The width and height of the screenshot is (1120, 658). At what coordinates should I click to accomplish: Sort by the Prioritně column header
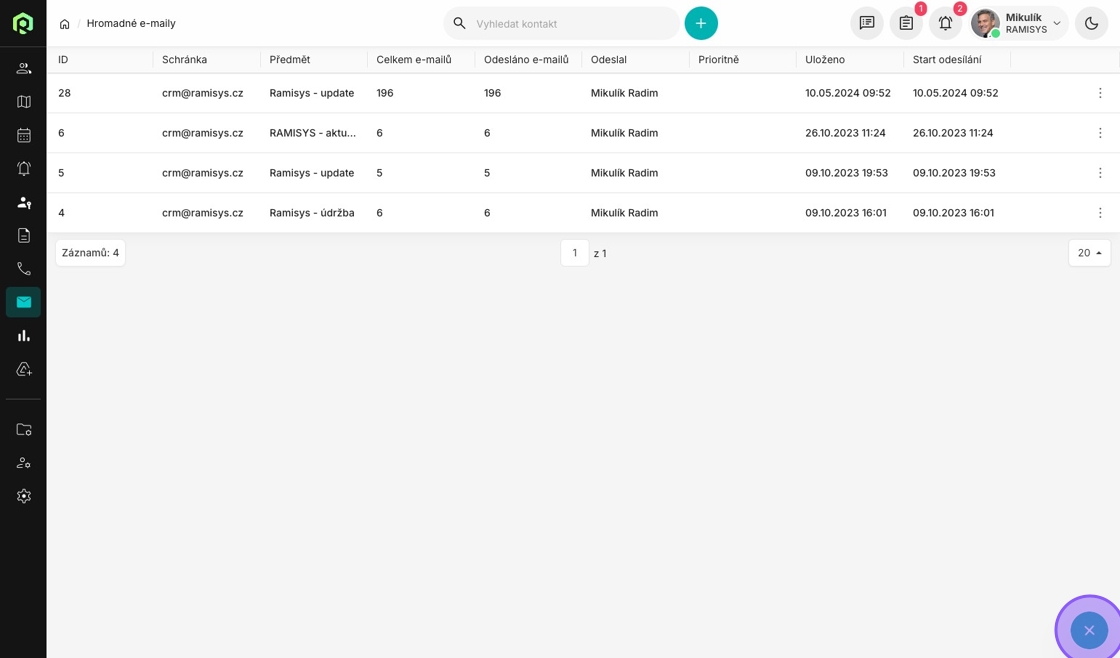click(719, 59)
